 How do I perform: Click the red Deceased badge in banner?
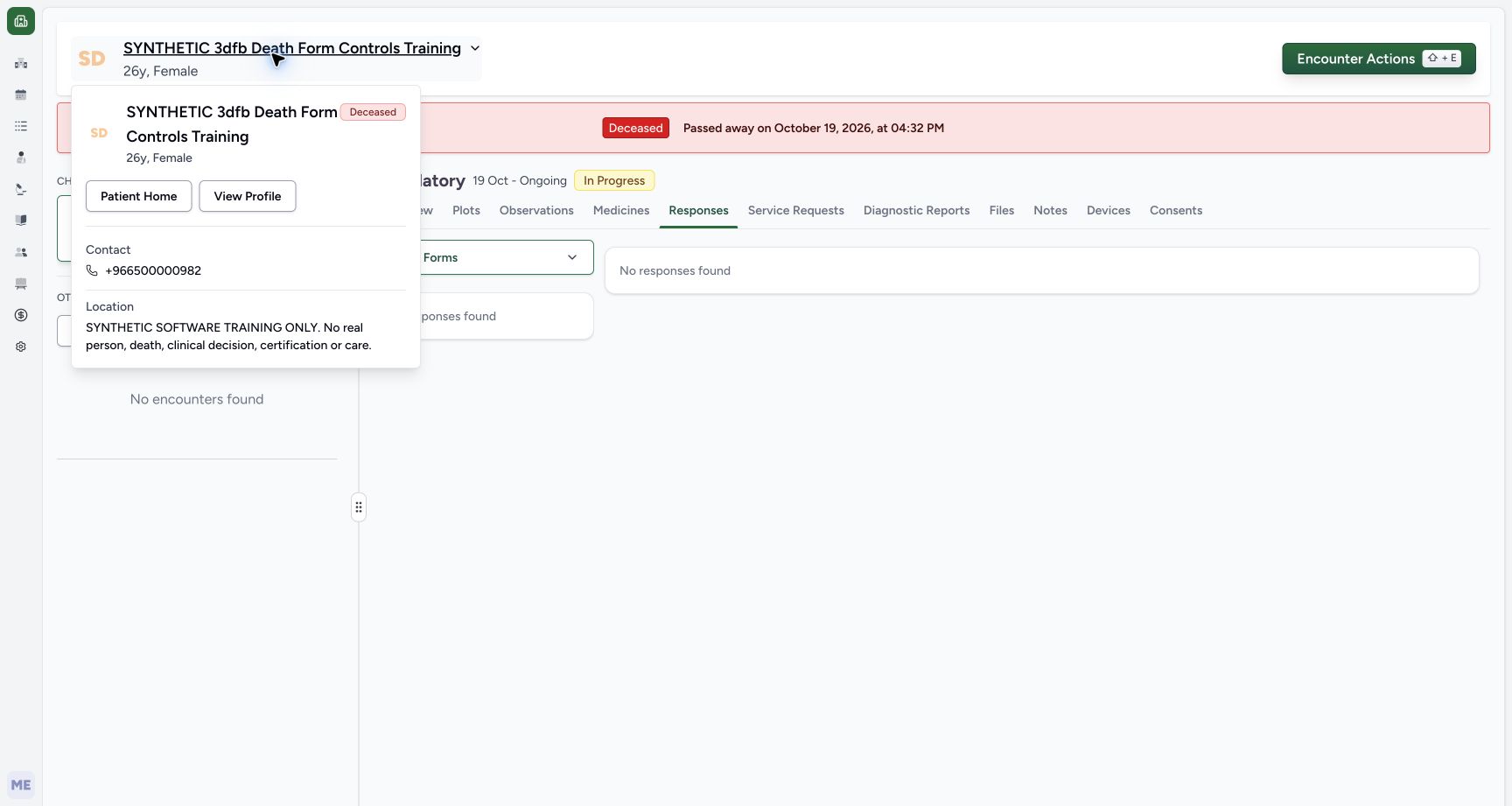click(636, 128)
